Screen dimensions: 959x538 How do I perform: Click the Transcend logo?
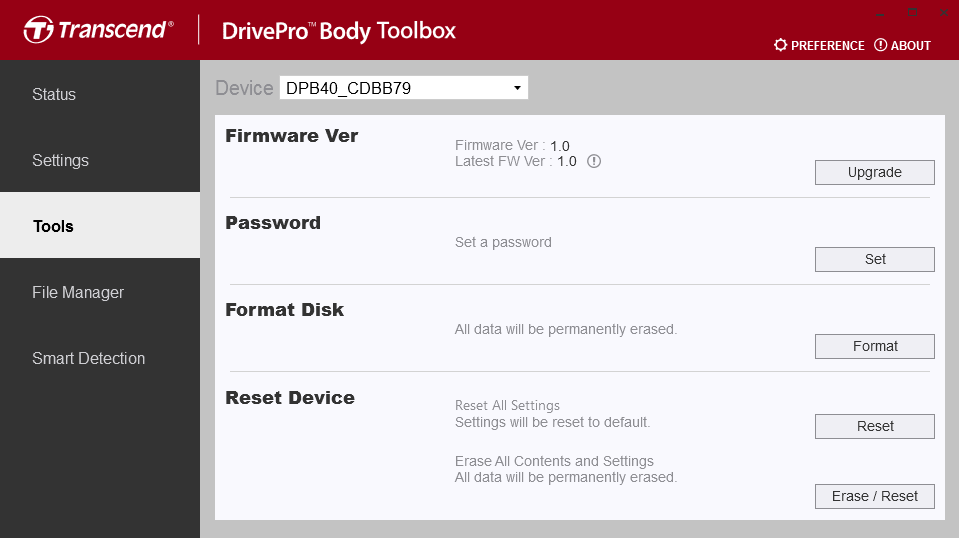tap(98, 30)
